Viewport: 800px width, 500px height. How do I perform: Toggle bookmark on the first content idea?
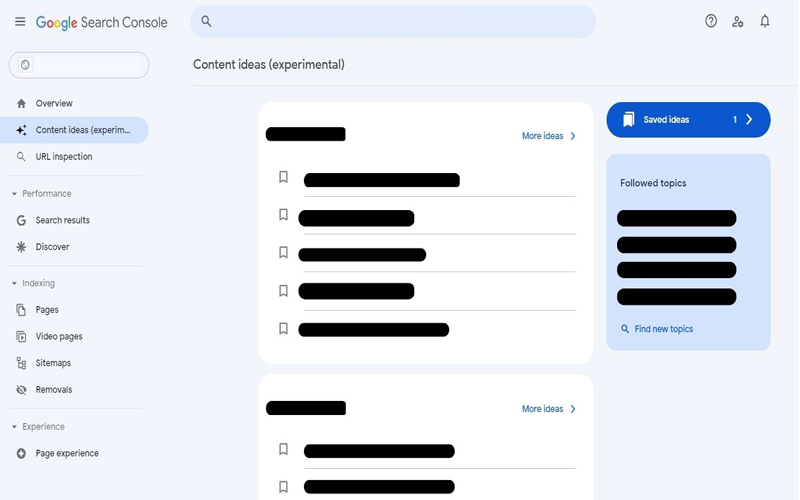(x=283, y=177)
